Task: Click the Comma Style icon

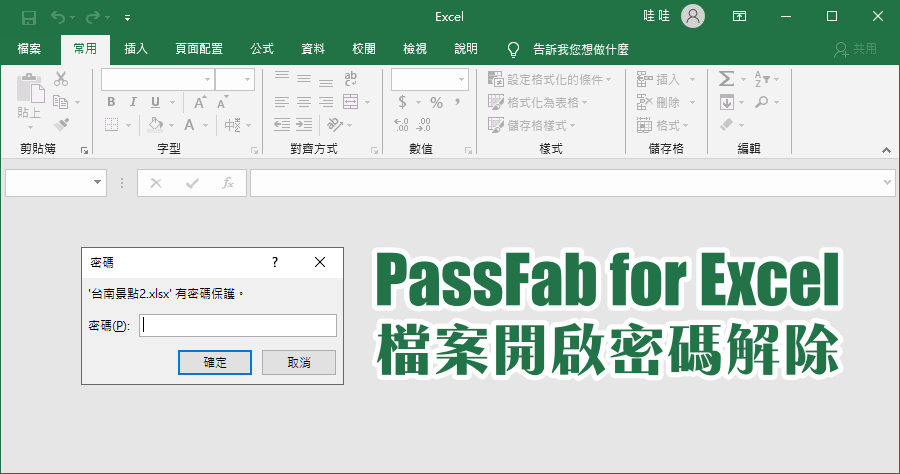Action: (x=457, y=102)
